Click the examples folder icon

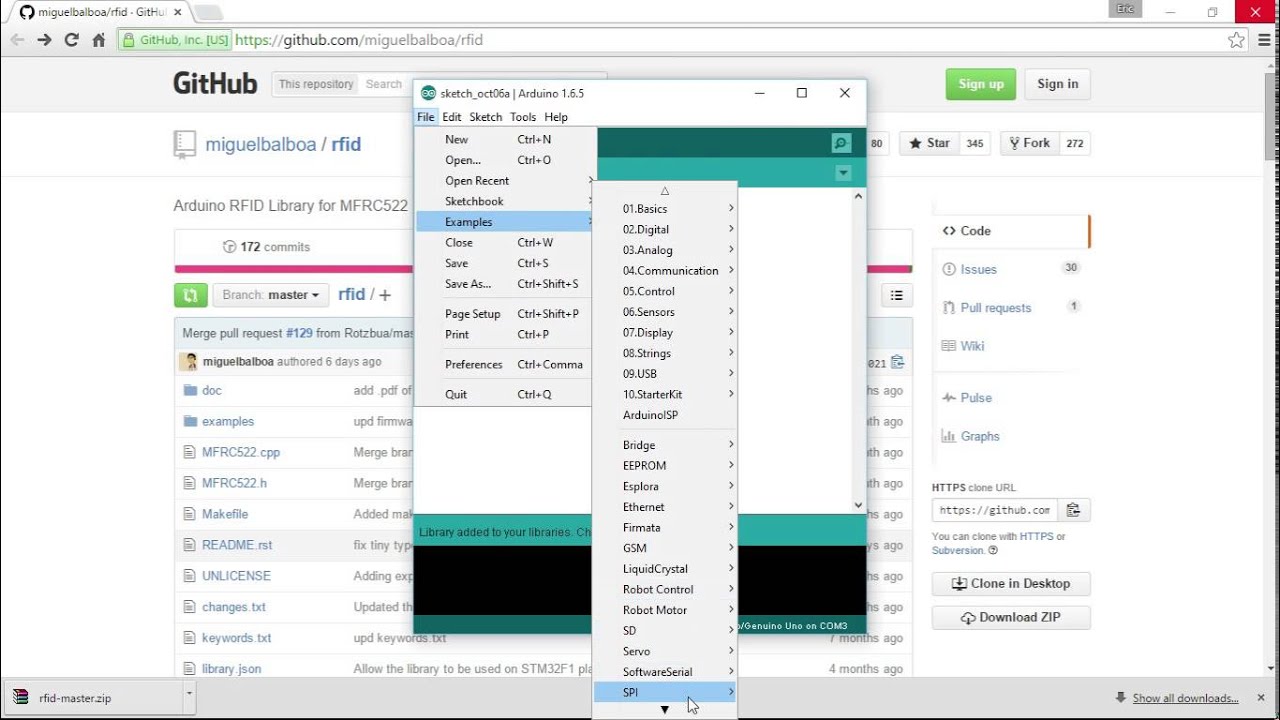coord(190,421)
